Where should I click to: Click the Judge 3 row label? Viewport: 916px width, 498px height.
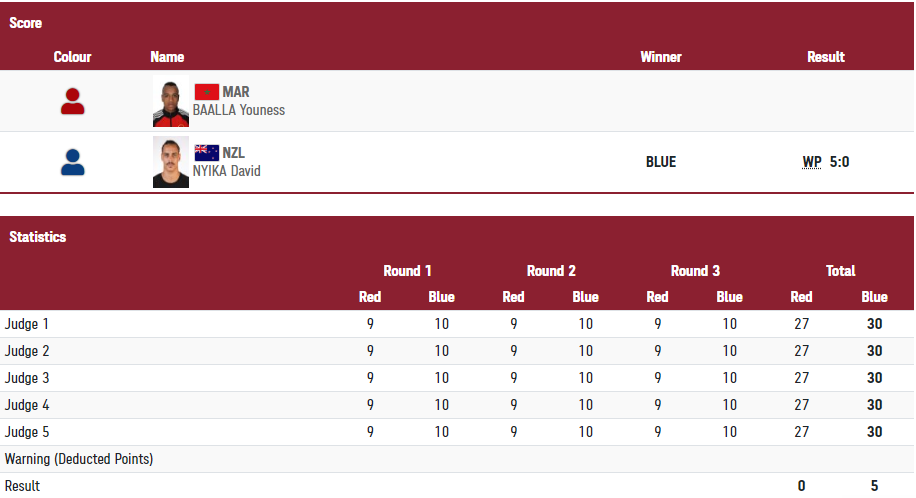27,378
